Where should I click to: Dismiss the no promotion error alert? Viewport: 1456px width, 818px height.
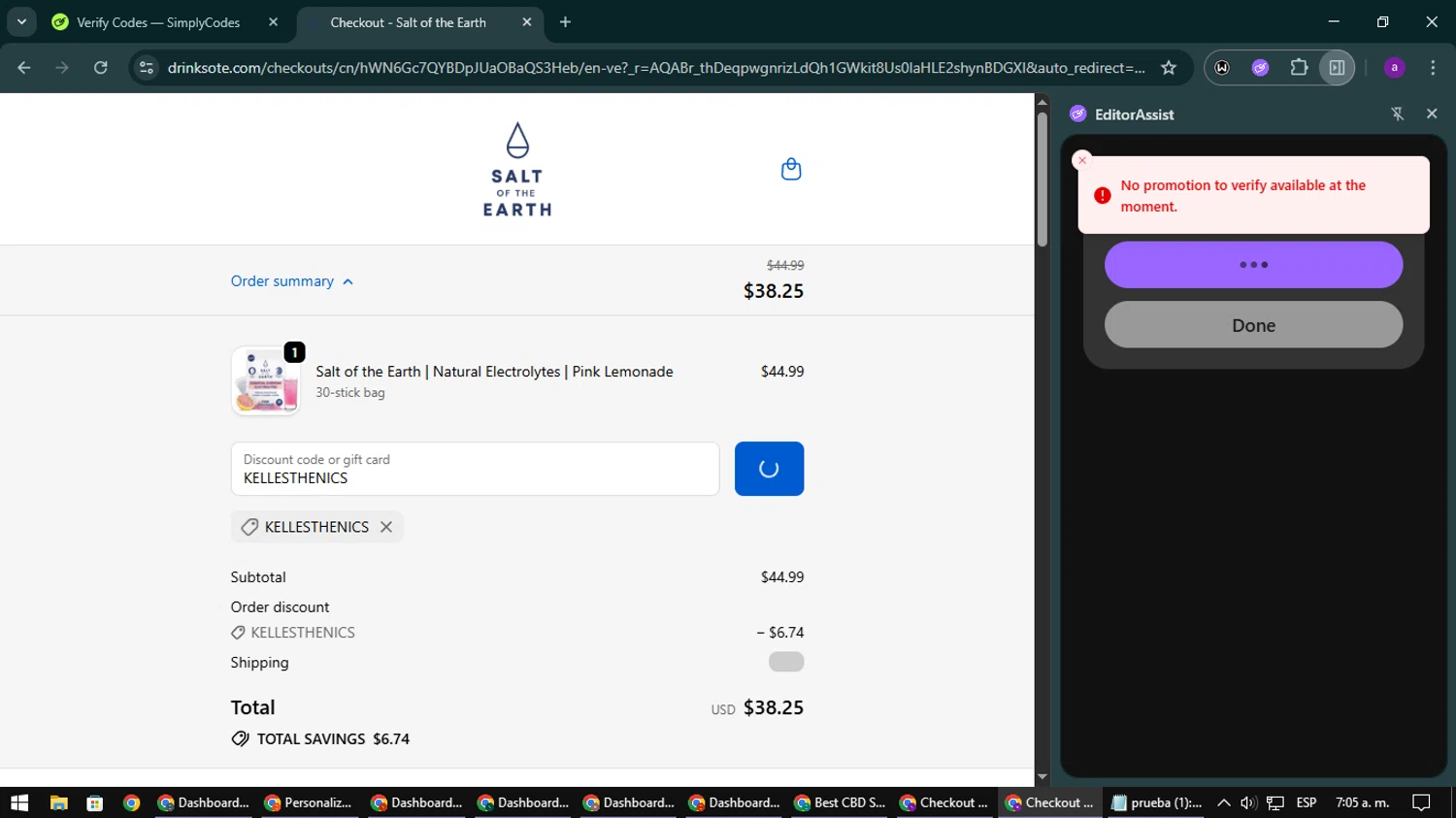pyautogui.click(x=1082, y=160)
